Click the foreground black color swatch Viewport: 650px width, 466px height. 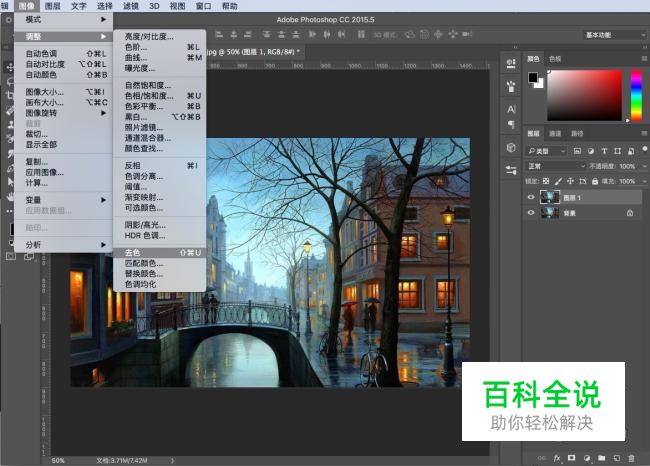click(x=533, y=77)
